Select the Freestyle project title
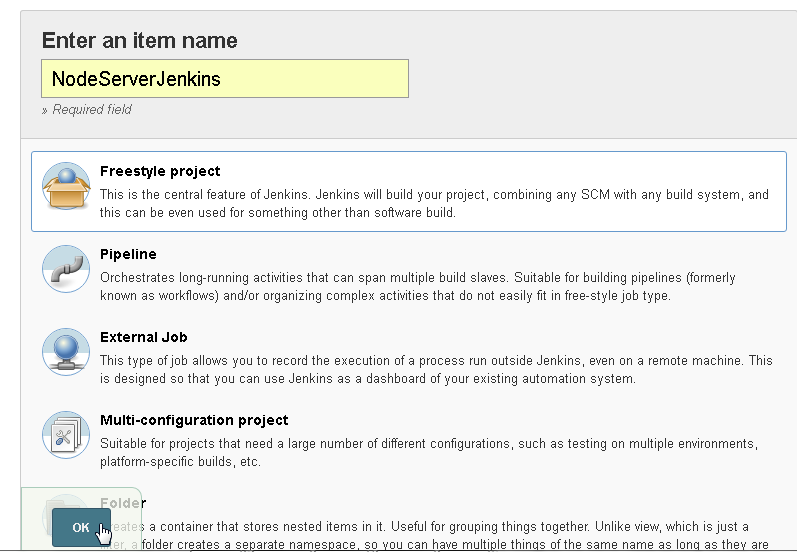This screenshot has height=552, width=797. tap(160, 171)
